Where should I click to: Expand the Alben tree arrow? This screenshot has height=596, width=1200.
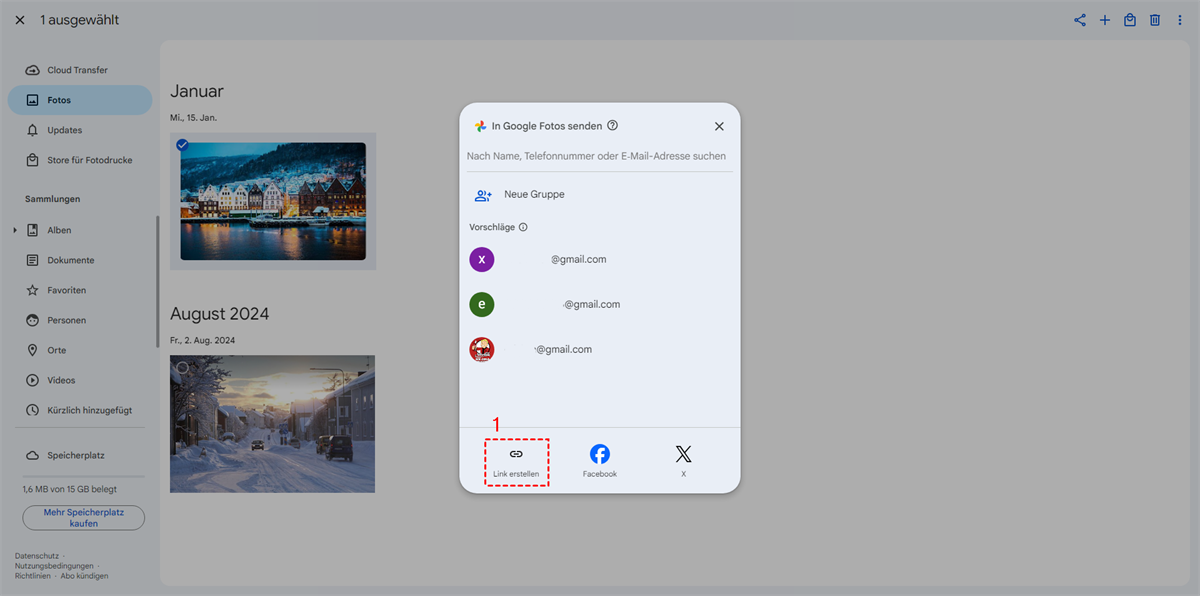[15, 231]
